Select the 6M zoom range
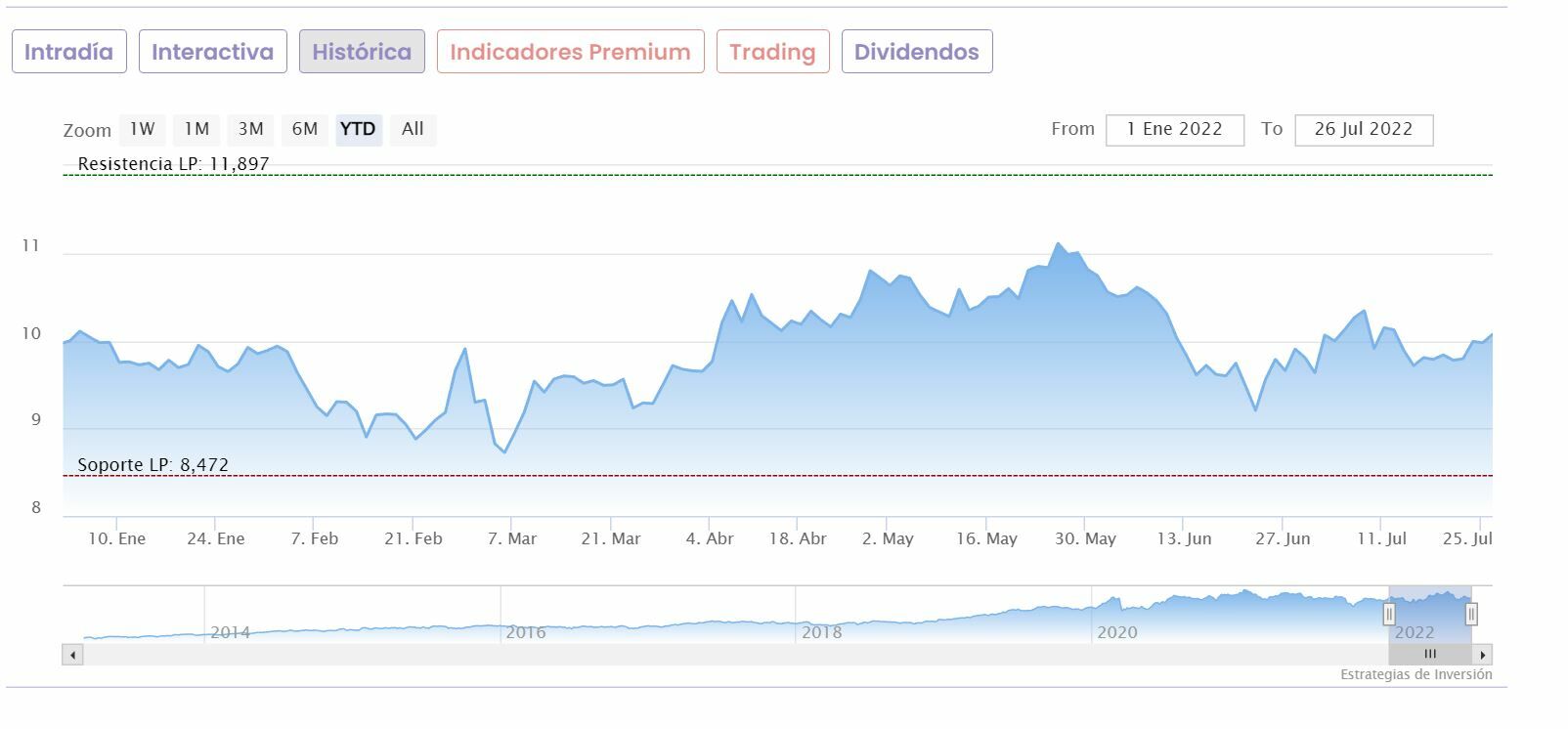This screenshot has width=1568, height=729. pos(305,129)
